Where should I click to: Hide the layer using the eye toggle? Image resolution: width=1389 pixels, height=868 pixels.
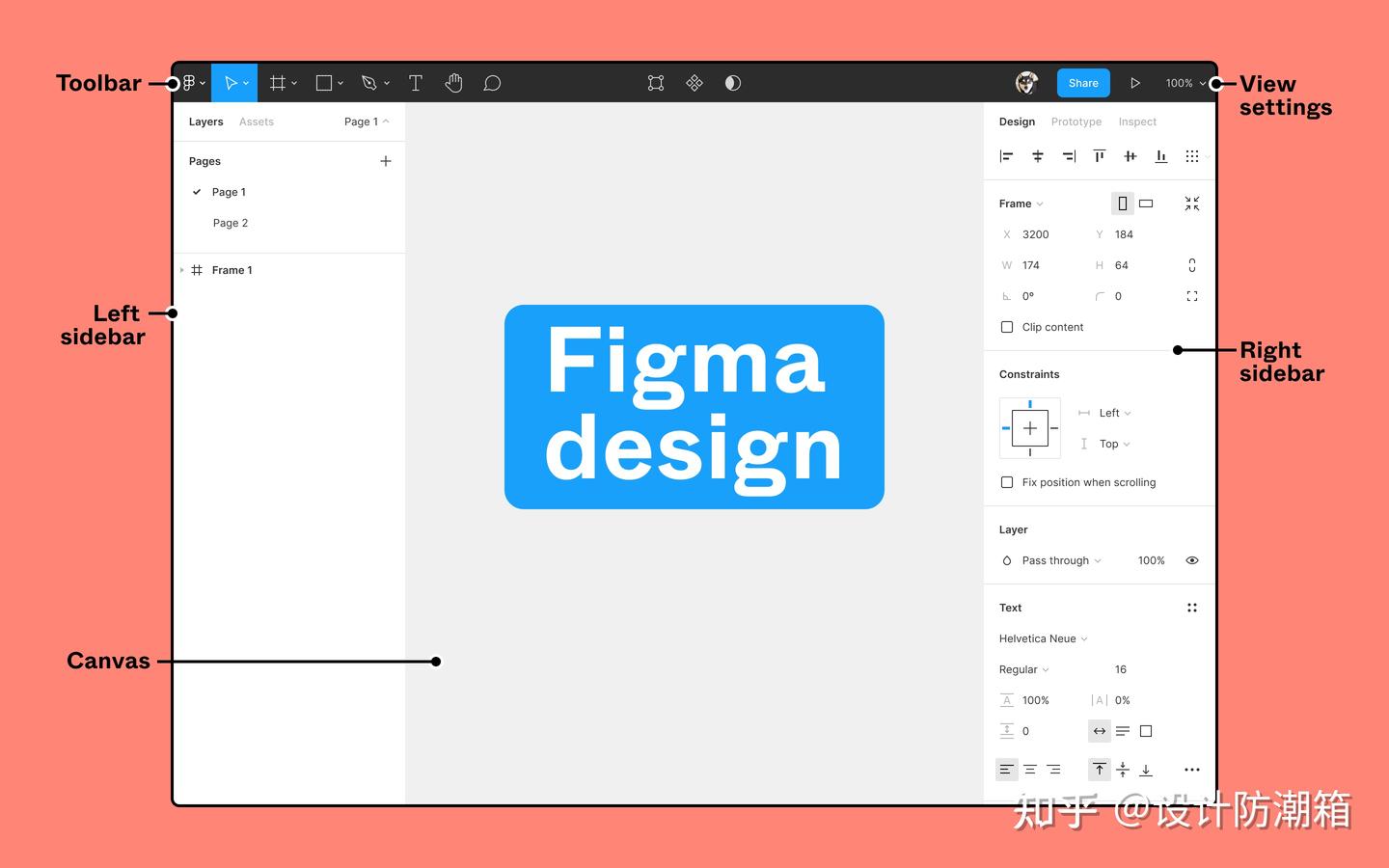1192,560
